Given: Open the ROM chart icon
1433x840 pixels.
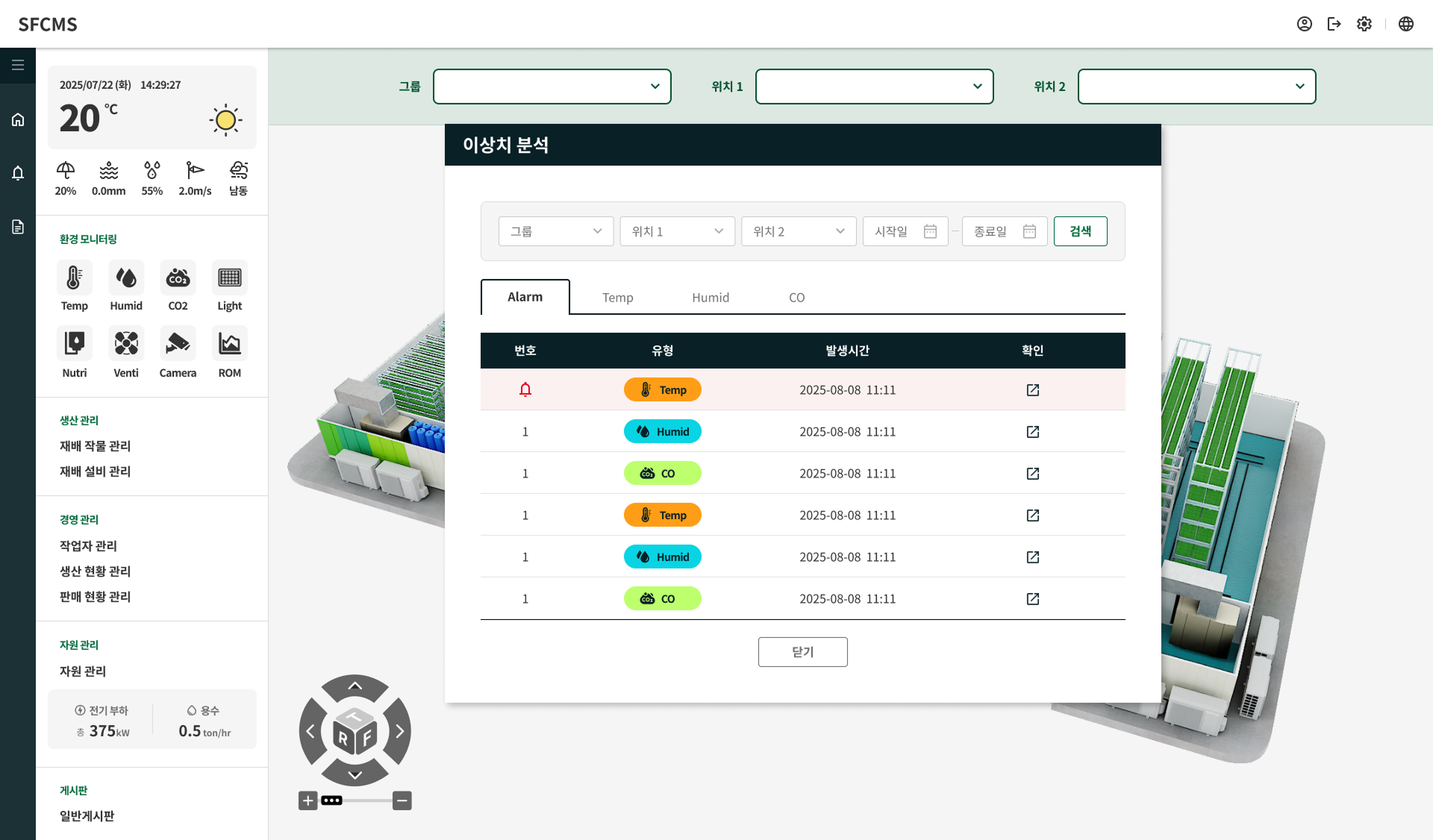Looking at the screenshot, I should point(229,344).
